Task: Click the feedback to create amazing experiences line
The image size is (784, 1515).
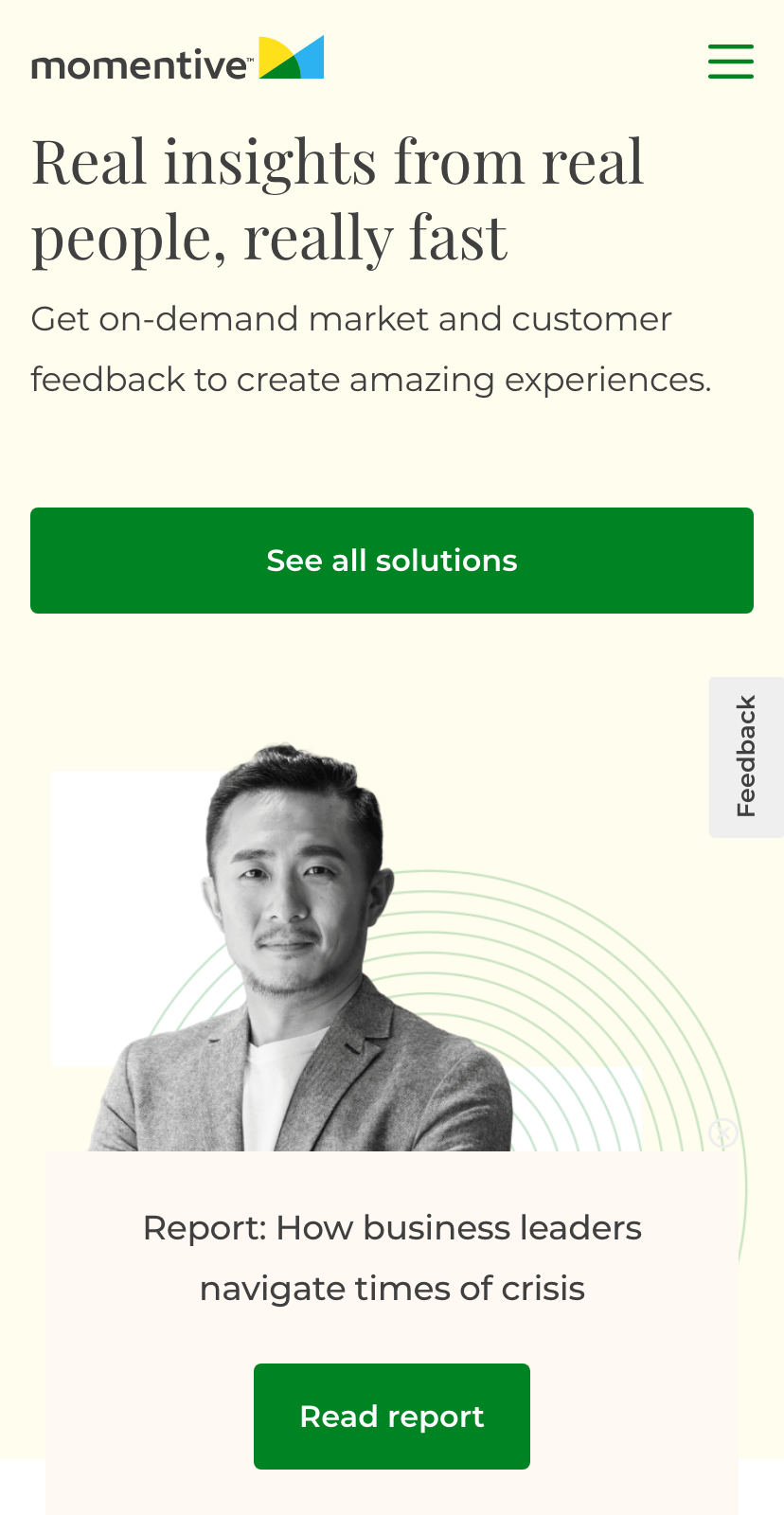Action: pyautogui.click(x=371, y=380)
